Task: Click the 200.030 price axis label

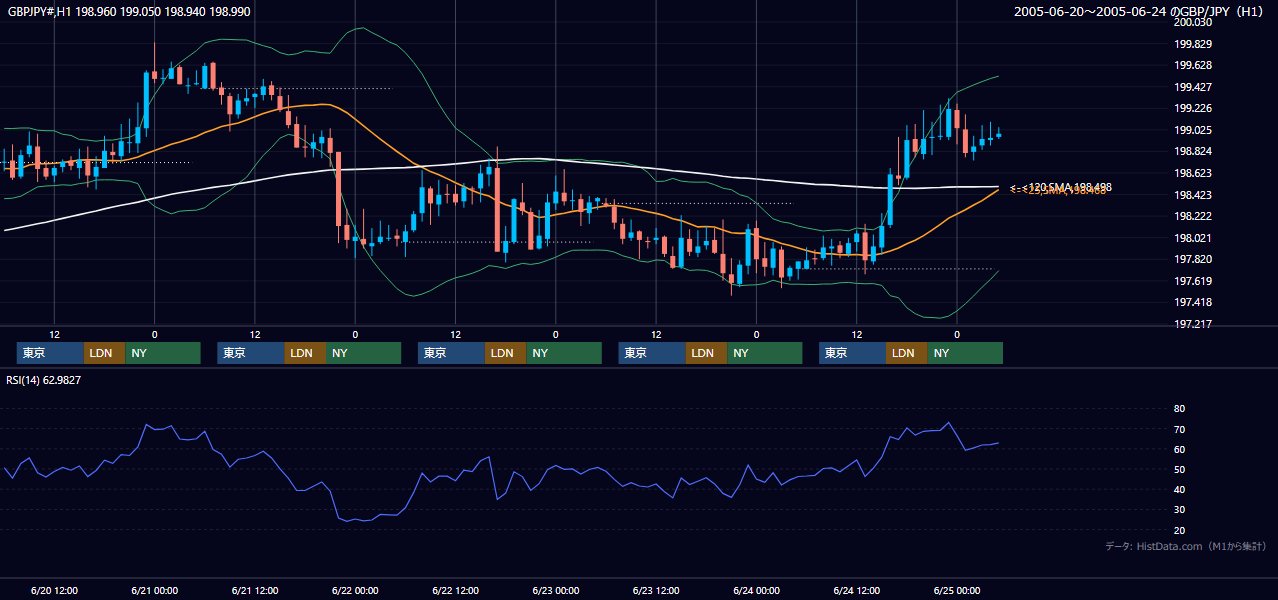Action: click(1193, 22)
